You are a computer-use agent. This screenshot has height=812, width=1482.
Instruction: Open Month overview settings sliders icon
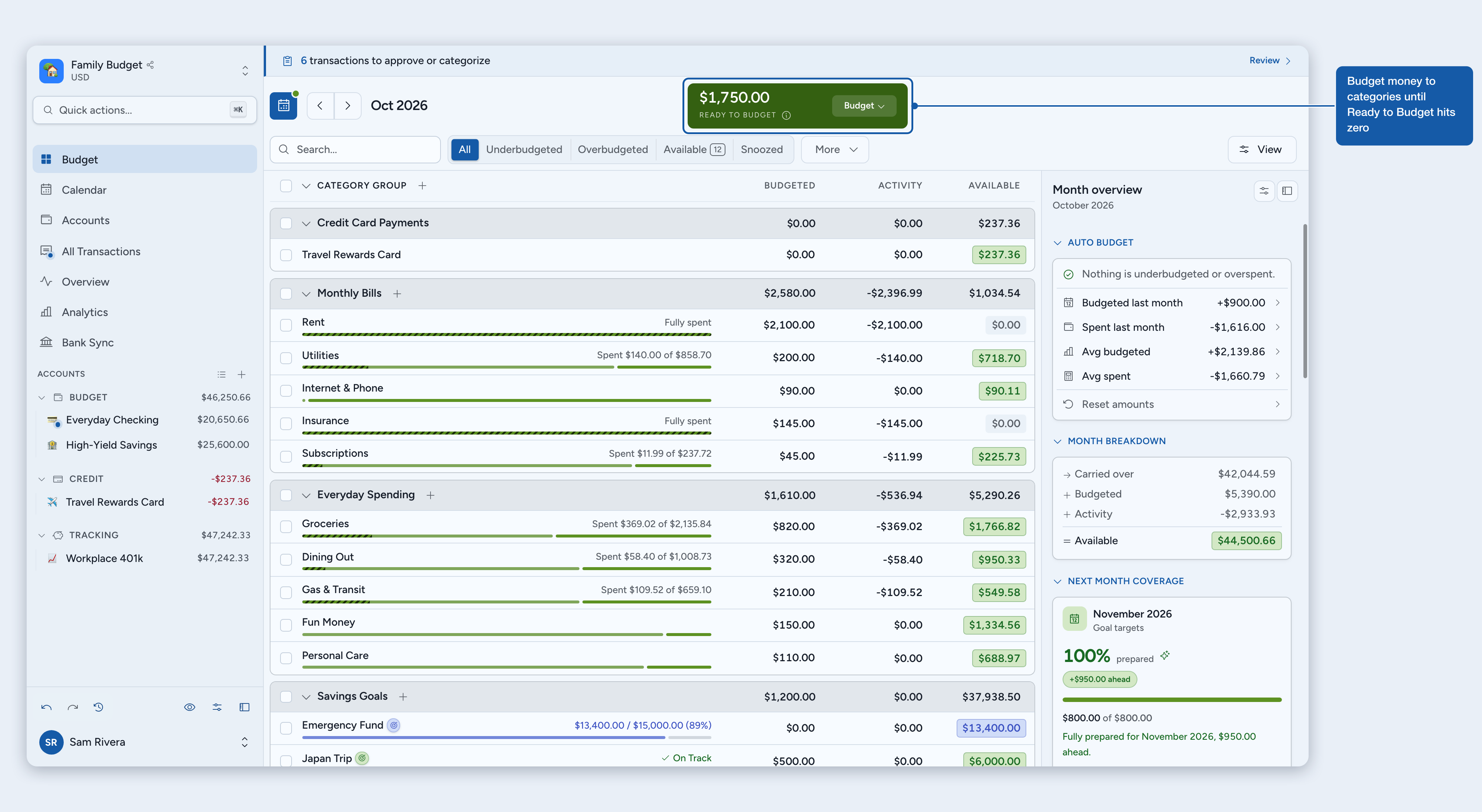(1264, 191)
